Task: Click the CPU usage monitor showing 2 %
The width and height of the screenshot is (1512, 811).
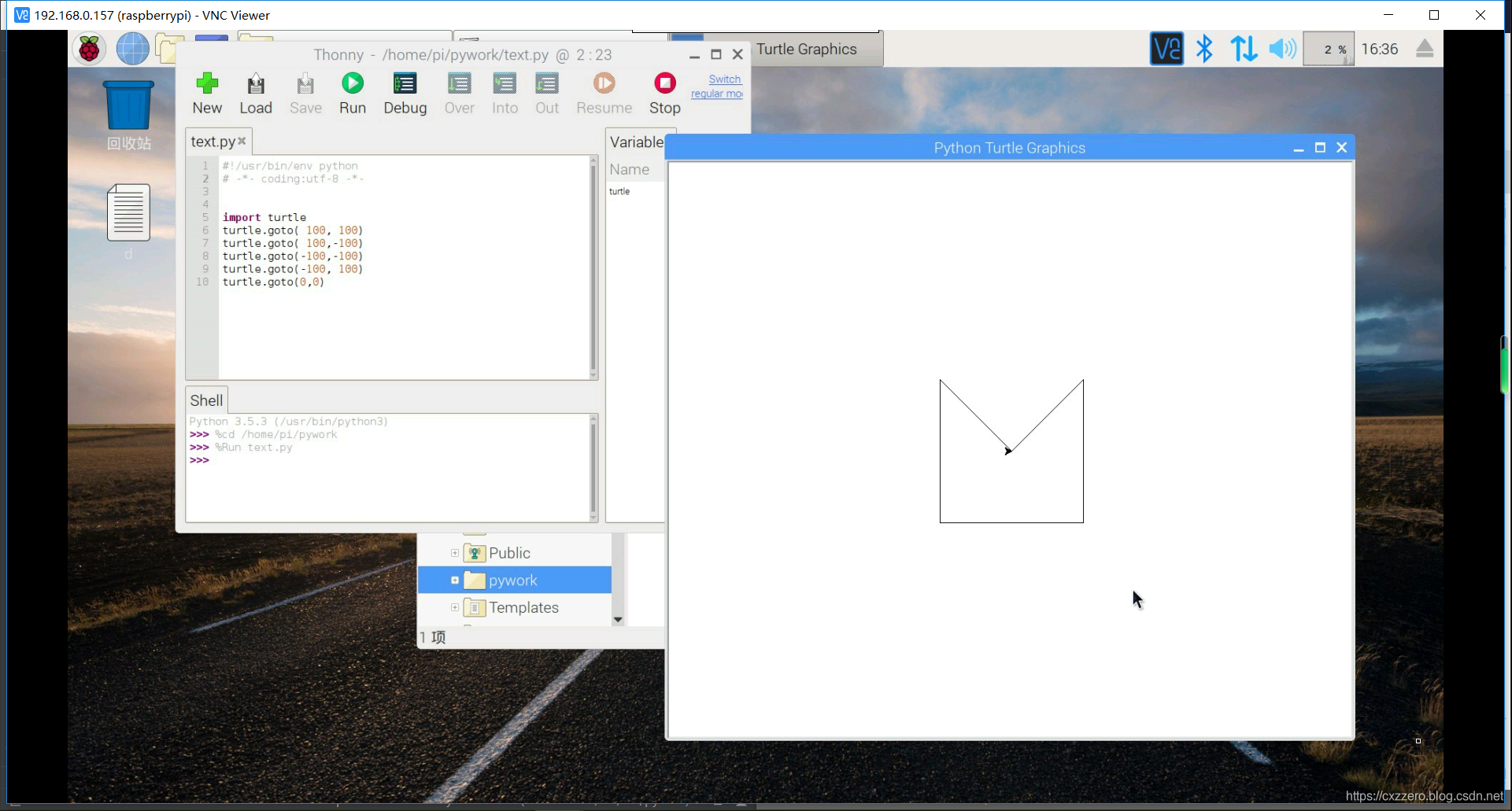Action: click(1328, 49)
